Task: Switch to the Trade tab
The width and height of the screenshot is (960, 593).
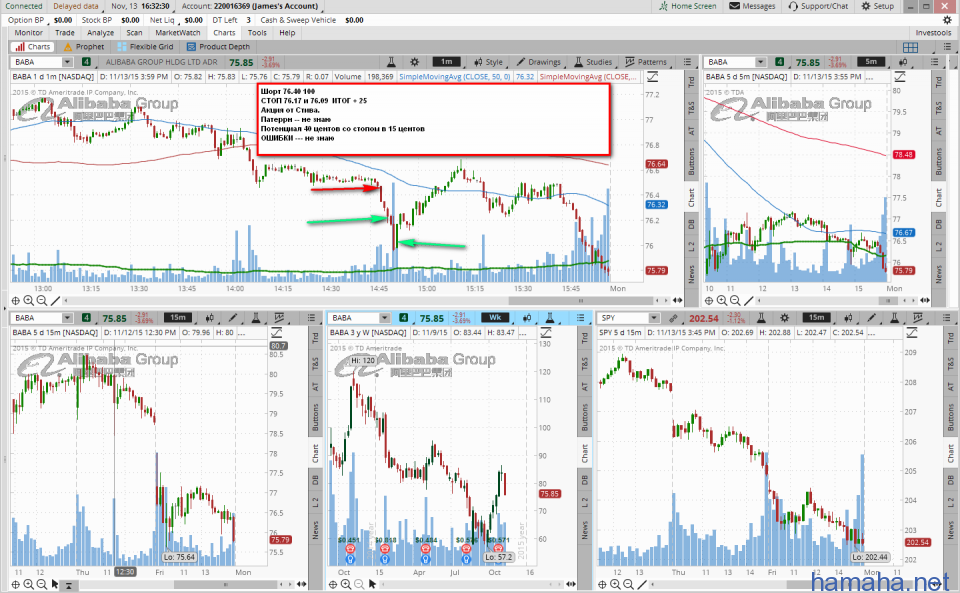Action: 64,33
